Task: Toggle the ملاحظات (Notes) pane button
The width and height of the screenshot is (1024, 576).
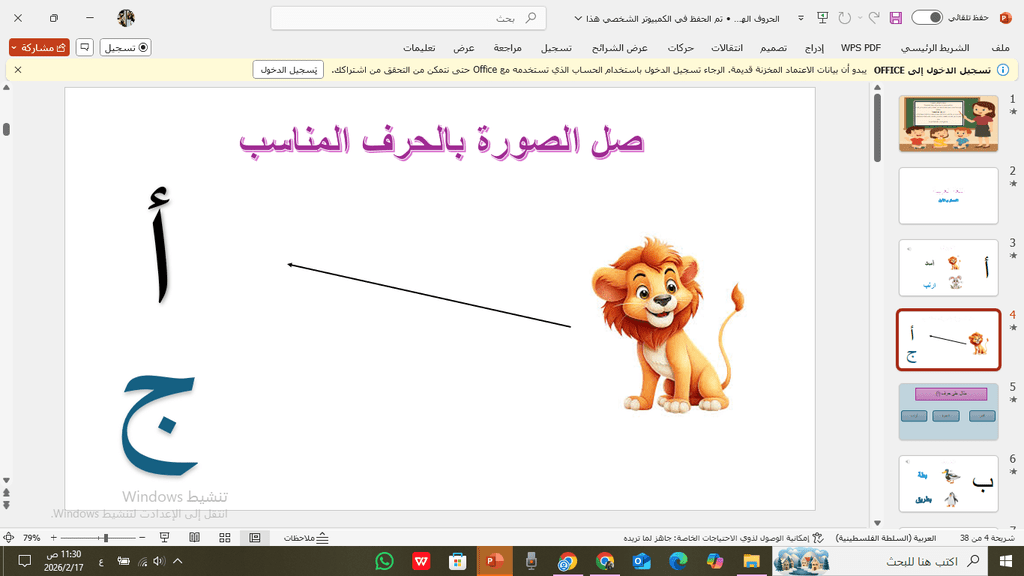Action: 306,538
